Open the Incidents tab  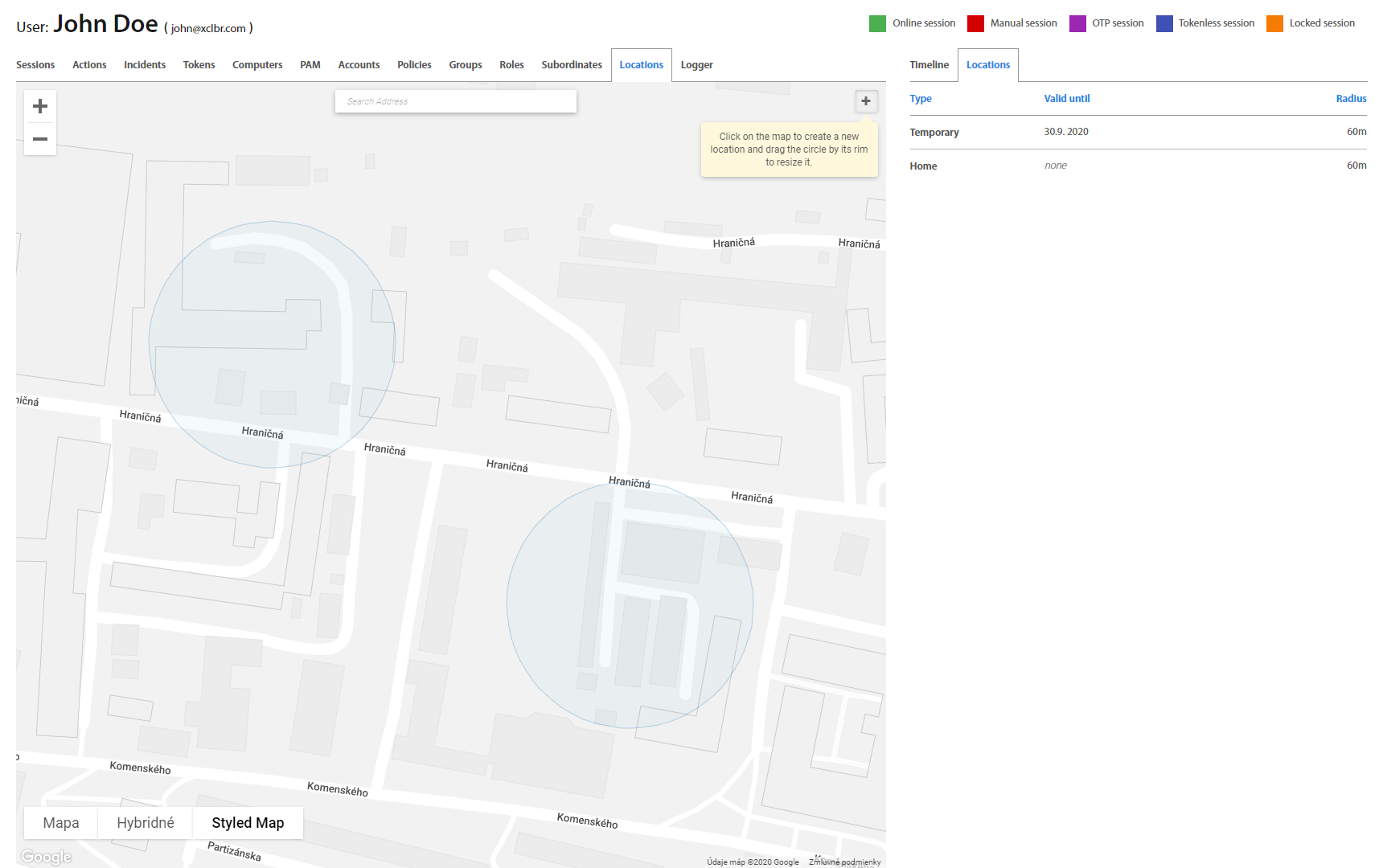pos(145,65)
